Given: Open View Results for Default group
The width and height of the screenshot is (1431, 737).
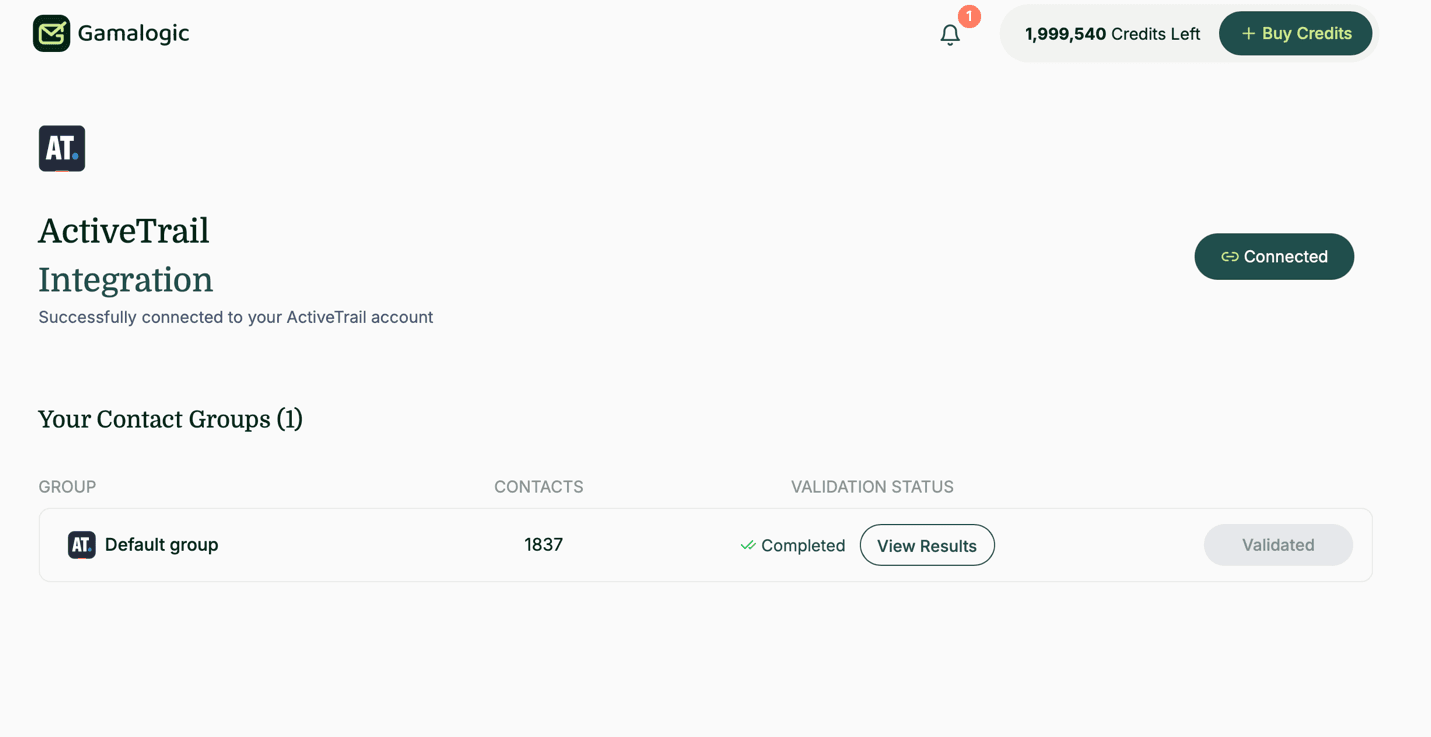Looking at the screenshot, I should [x=927, y=545].
